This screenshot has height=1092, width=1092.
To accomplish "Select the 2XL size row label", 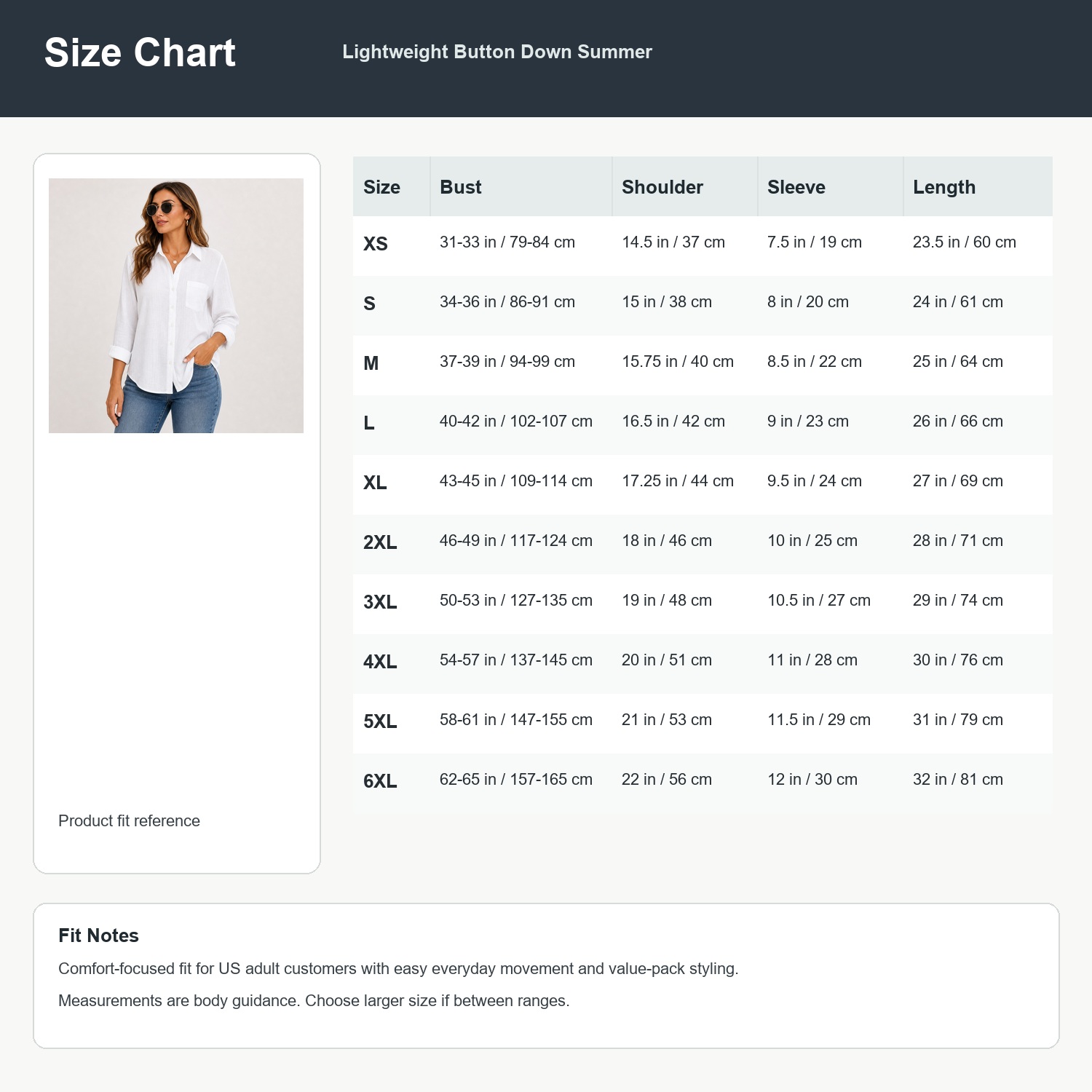I will pos(380,542).
